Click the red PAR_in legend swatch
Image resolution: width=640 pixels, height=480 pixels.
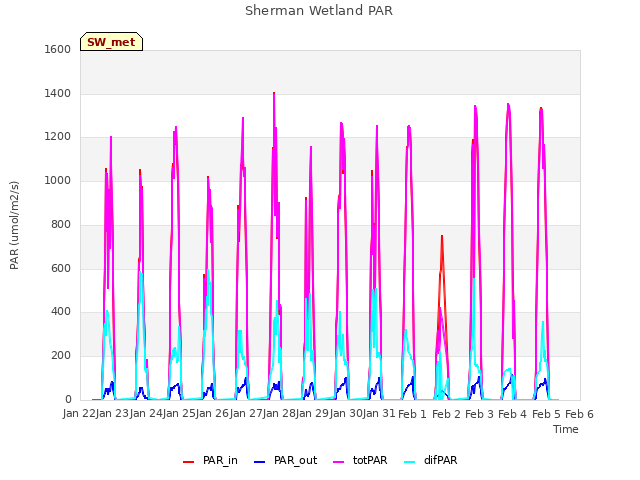point(188,462)
